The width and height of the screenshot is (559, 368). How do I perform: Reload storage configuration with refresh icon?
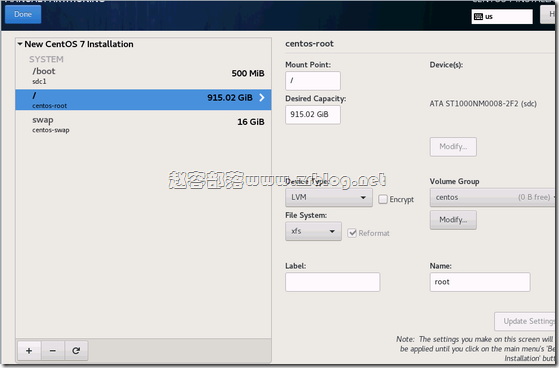point(76,351)
